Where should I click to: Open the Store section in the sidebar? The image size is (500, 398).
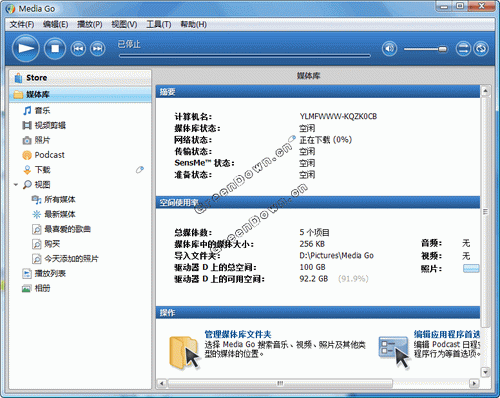click(80, 78)
